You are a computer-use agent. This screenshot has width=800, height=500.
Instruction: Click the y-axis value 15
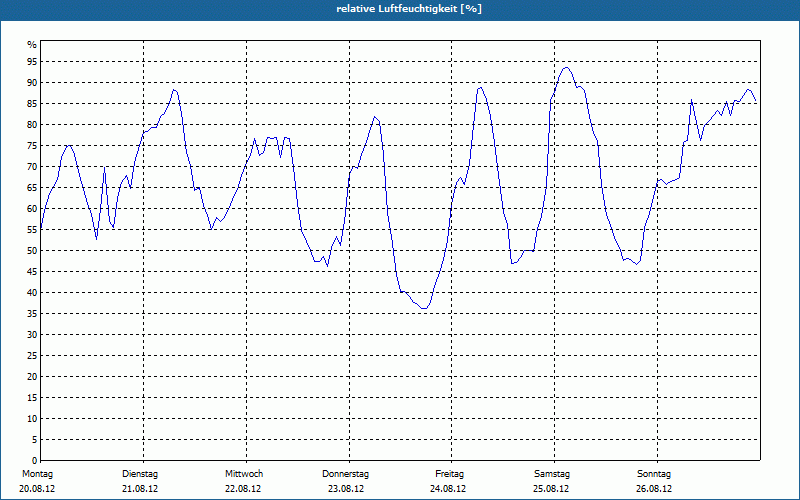32,397
